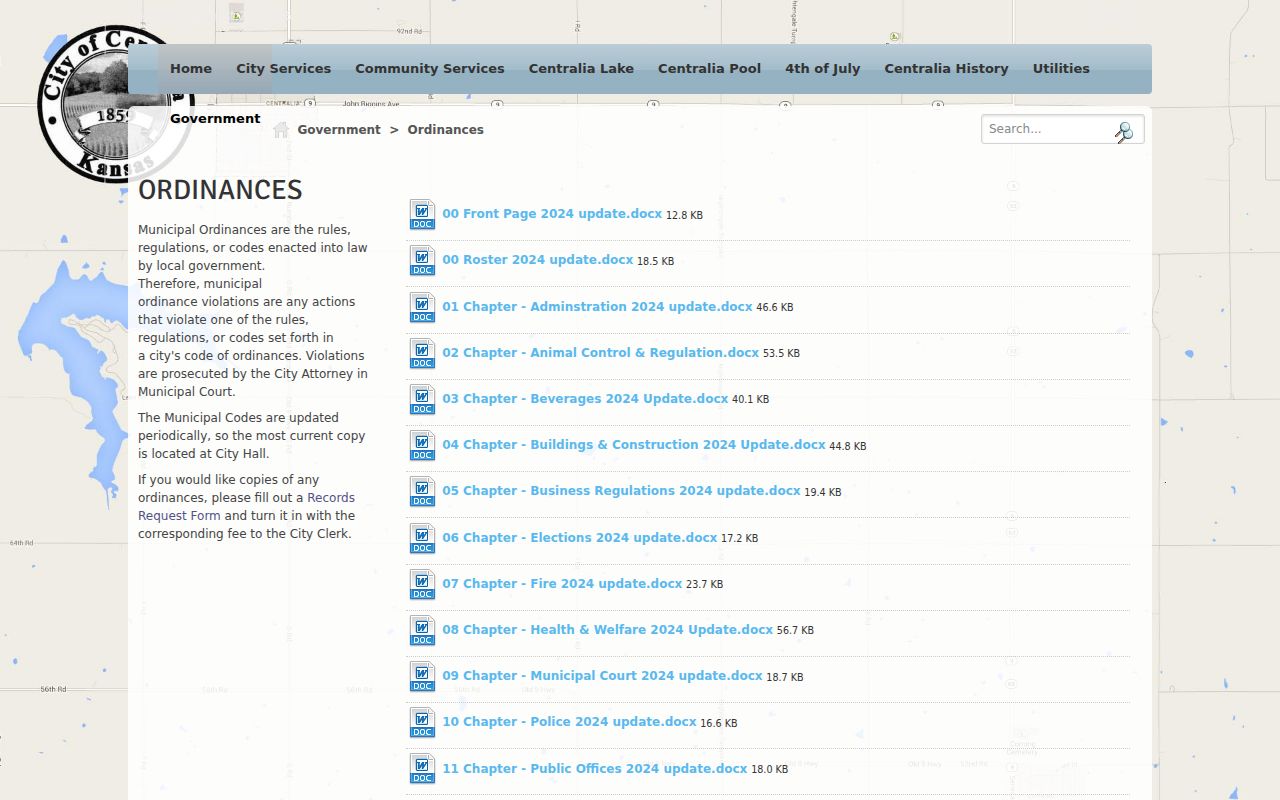Image resolution: width=1280 pixels, height=800 pixels.
Task: Open the Government menu item
Action: pyautogui.click(x=215, y=118)
